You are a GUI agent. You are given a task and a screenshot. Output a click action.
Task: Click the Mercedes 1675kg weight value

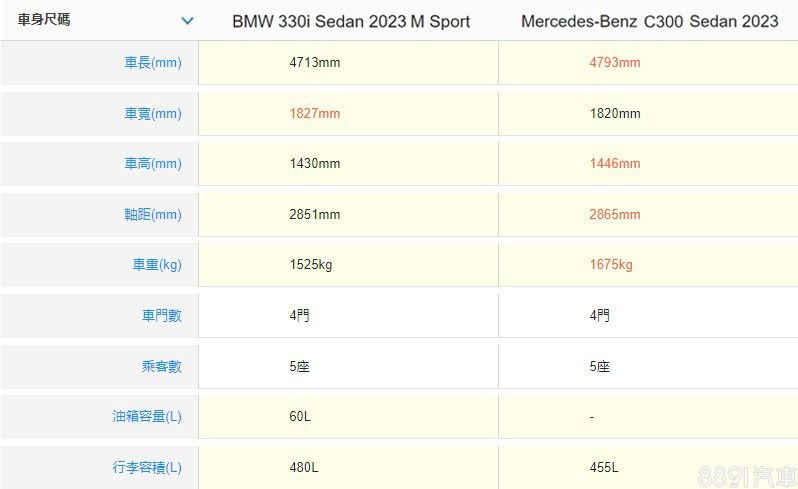click(611, 265)
